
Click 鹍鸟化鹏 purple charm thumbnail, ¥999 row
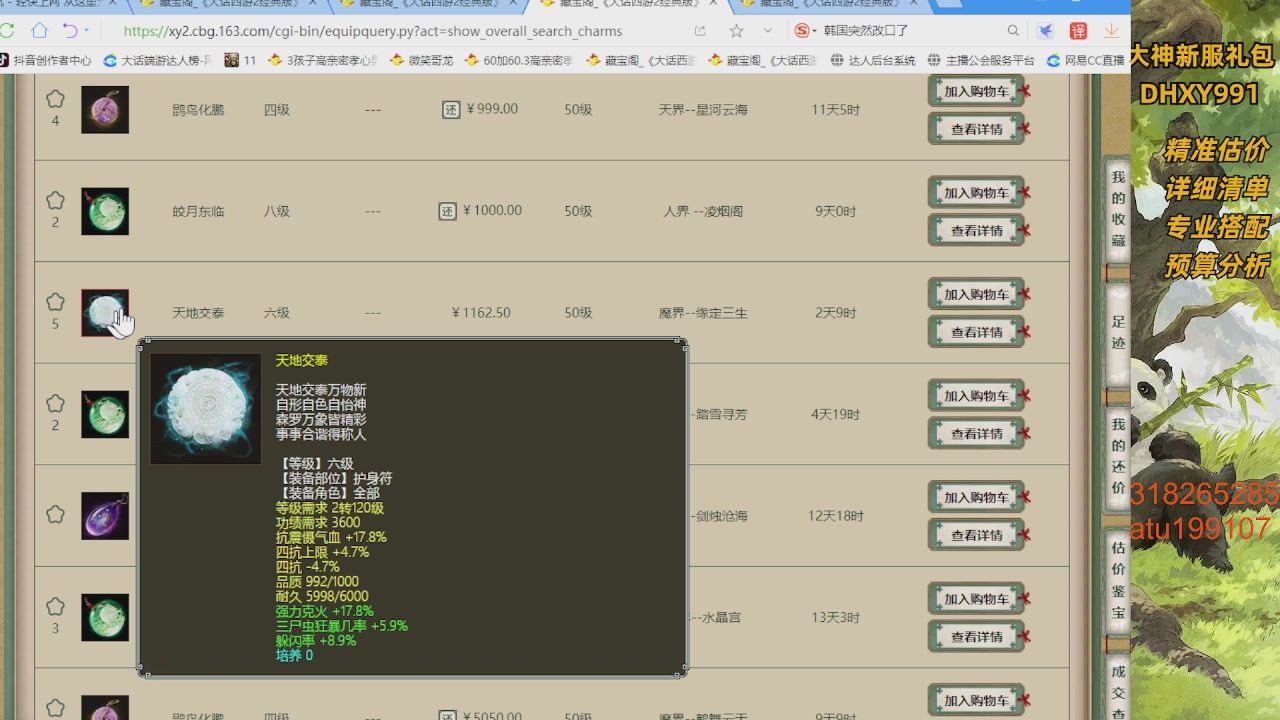coord(105,109)
